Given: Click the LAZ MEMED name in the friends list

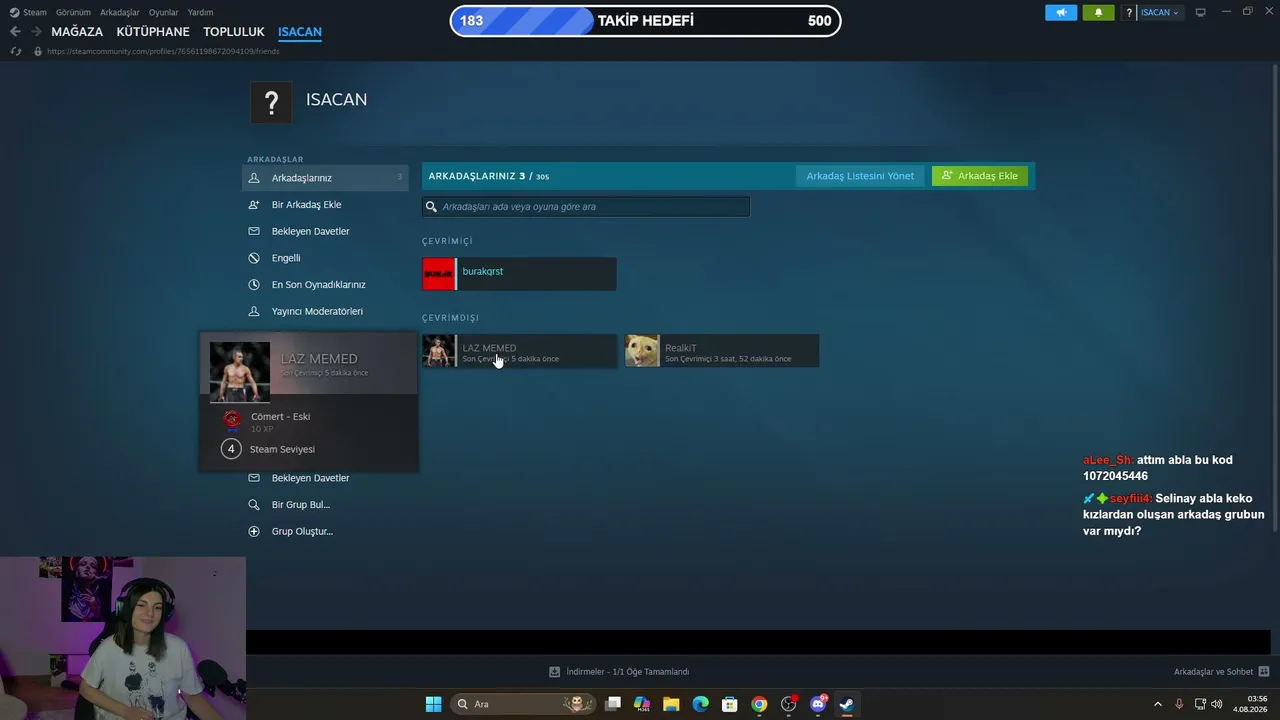Looking at the screenshot, I should tap(489, 348).
